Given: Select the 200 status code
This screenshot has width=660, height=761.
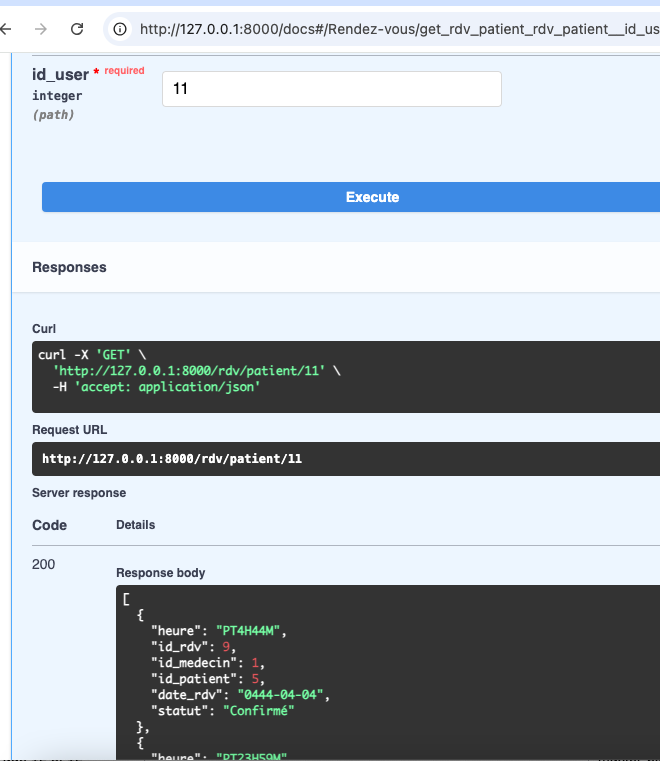Looking at the screenshot, I should 43,564.
